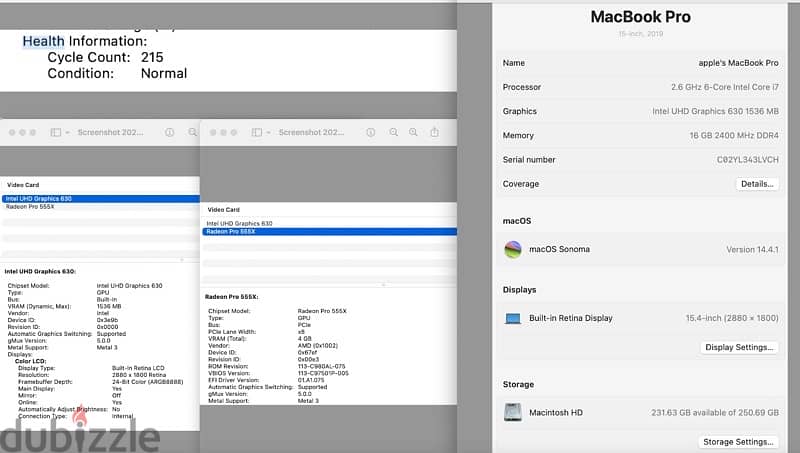Select highlighted Intel UHD Graphics 630 row, left window
Viewport: 800px width, 453px height.
pyautogui.click(x=101, y=198)
